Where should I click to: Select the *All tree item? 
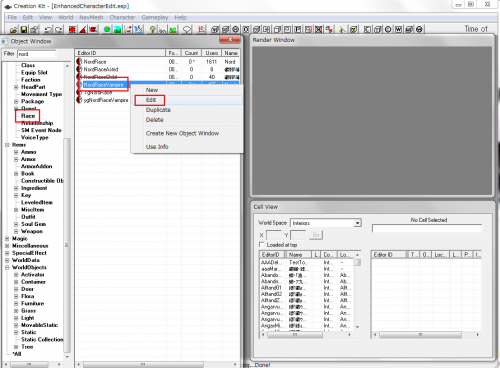point(17,354)
